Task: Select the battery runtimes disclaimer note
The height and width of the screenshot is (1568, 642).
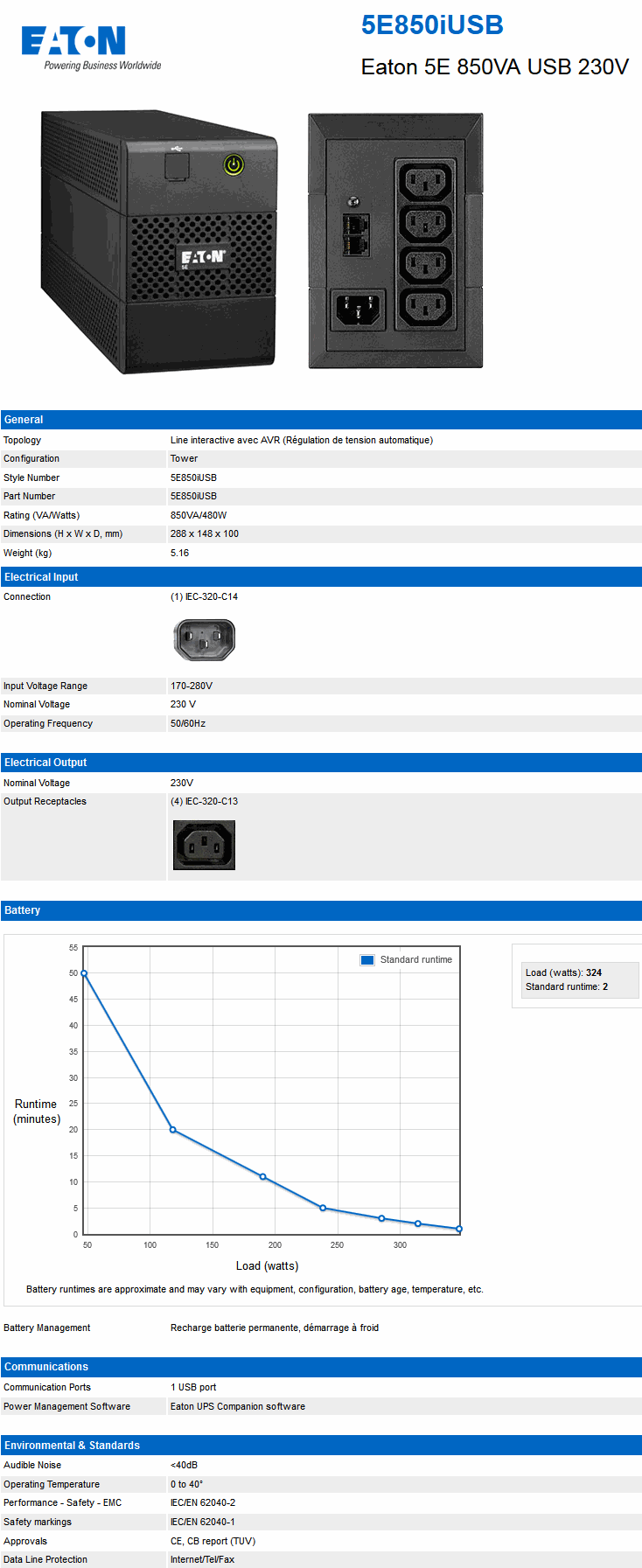Action: pyautogui.click(x=255, y=1289)
